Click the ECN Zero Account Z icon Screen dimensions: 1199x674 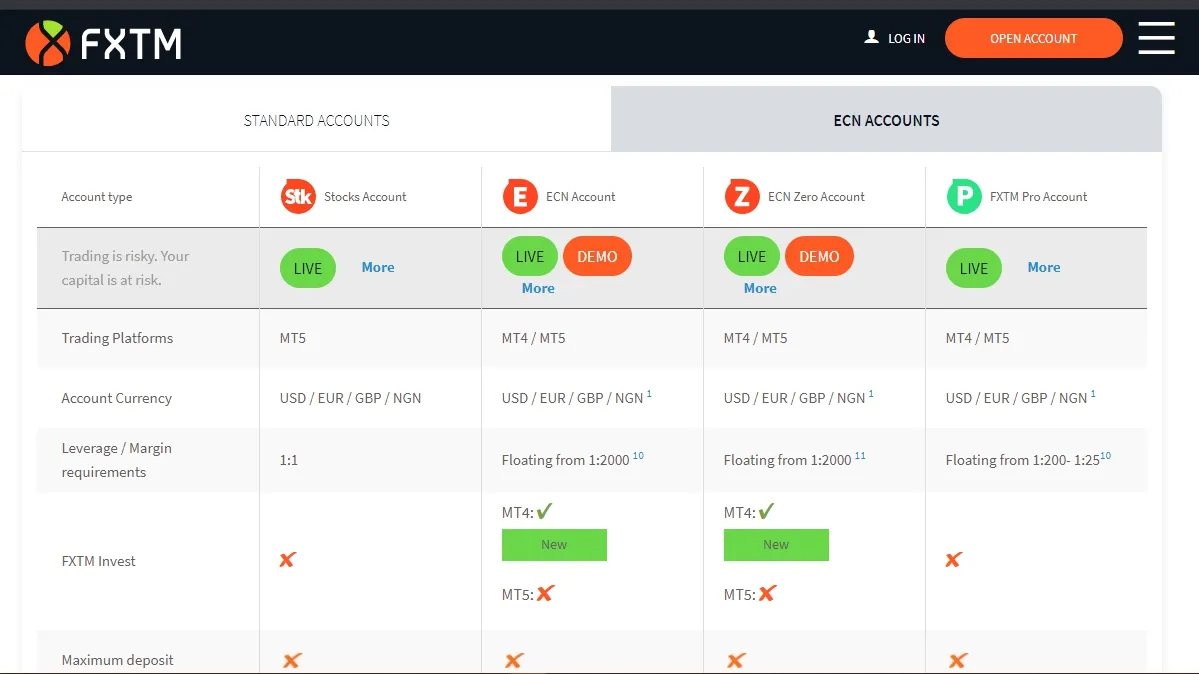742,197
